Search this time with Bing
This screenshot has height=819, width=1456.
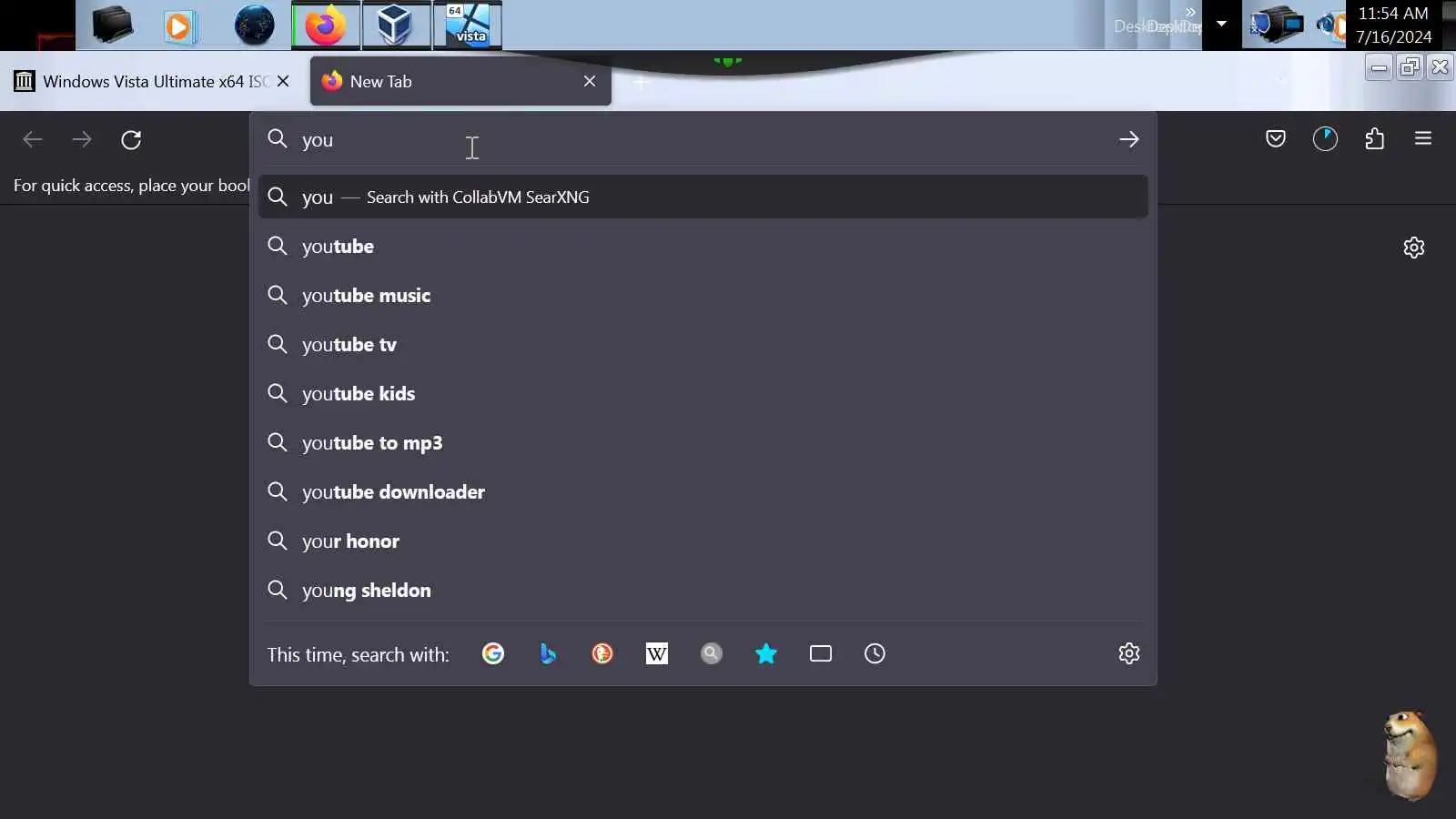click(548, 653)
